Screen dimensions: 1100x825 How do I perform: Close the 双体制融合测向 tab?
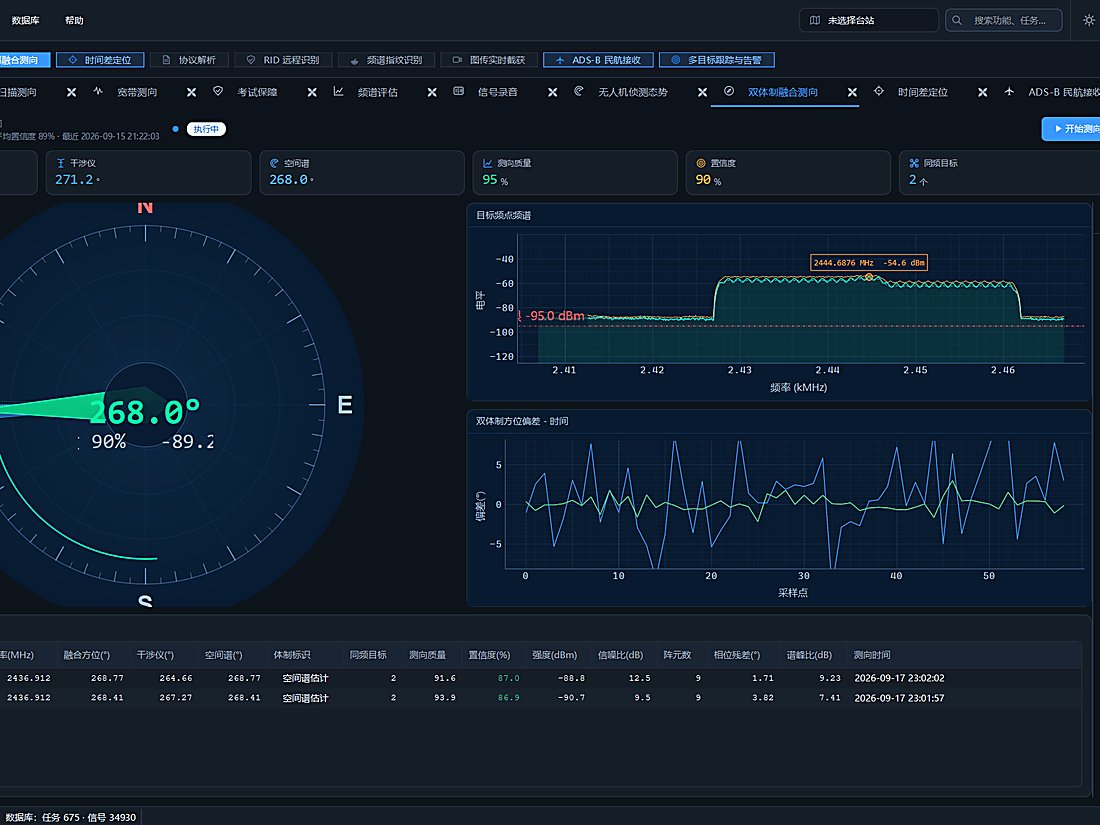[x=852, y=93]
